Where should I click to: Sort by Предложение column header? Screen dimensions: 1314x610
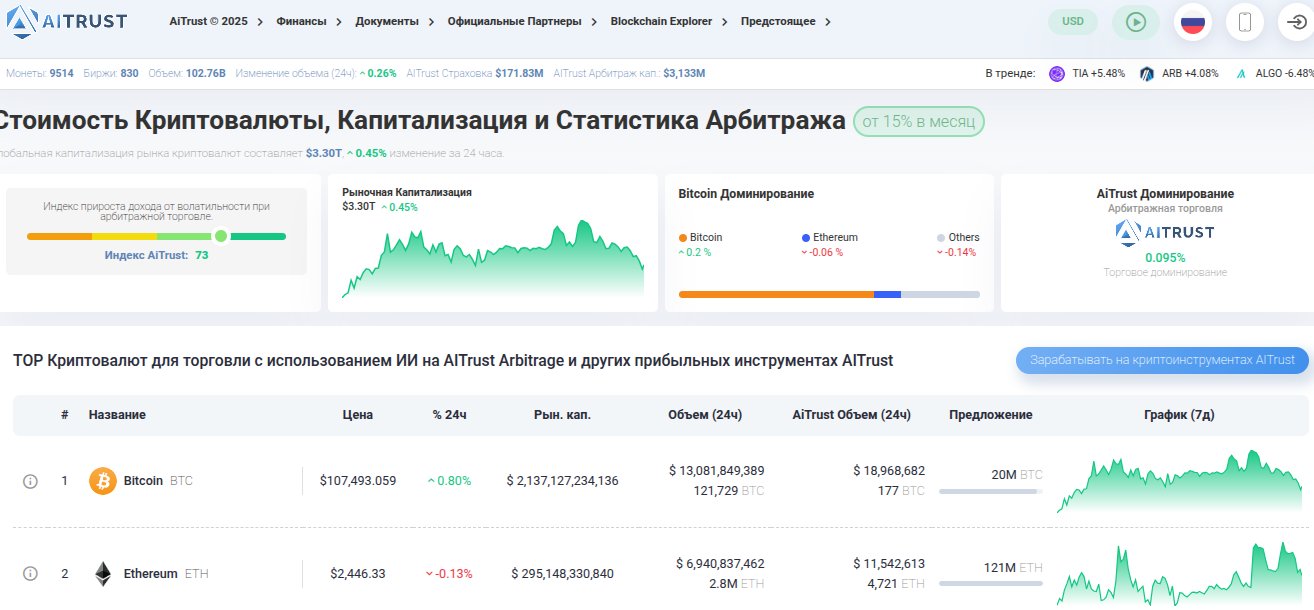pos(991,415)
